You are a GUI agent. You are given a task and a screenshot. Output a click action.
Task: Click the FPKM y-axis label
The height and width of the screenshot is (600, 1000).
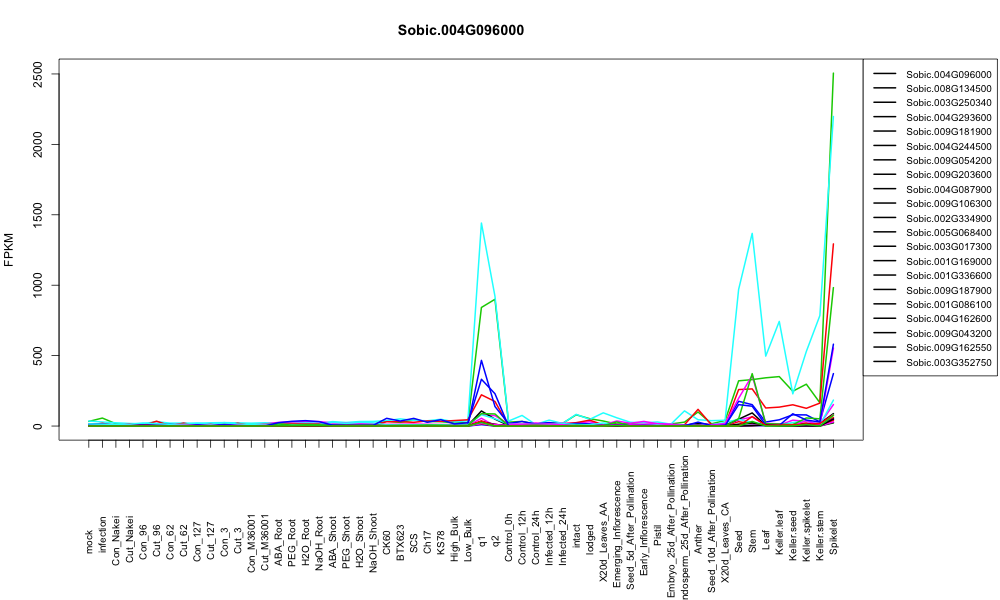pos(9,249)
